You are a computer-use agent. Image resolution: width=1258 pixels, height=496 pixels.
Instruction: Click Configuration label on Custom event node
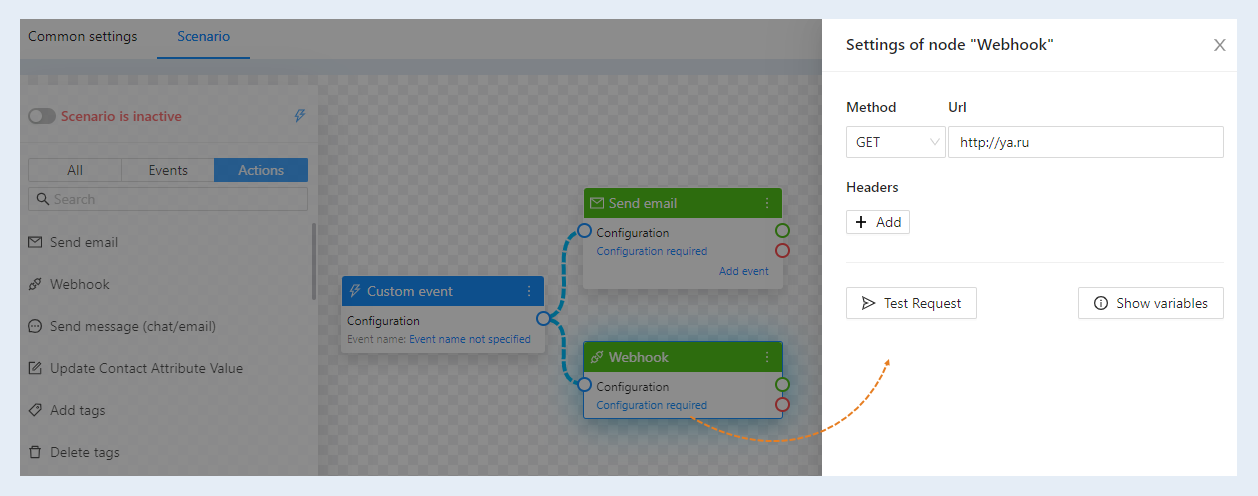coord(384,321)
